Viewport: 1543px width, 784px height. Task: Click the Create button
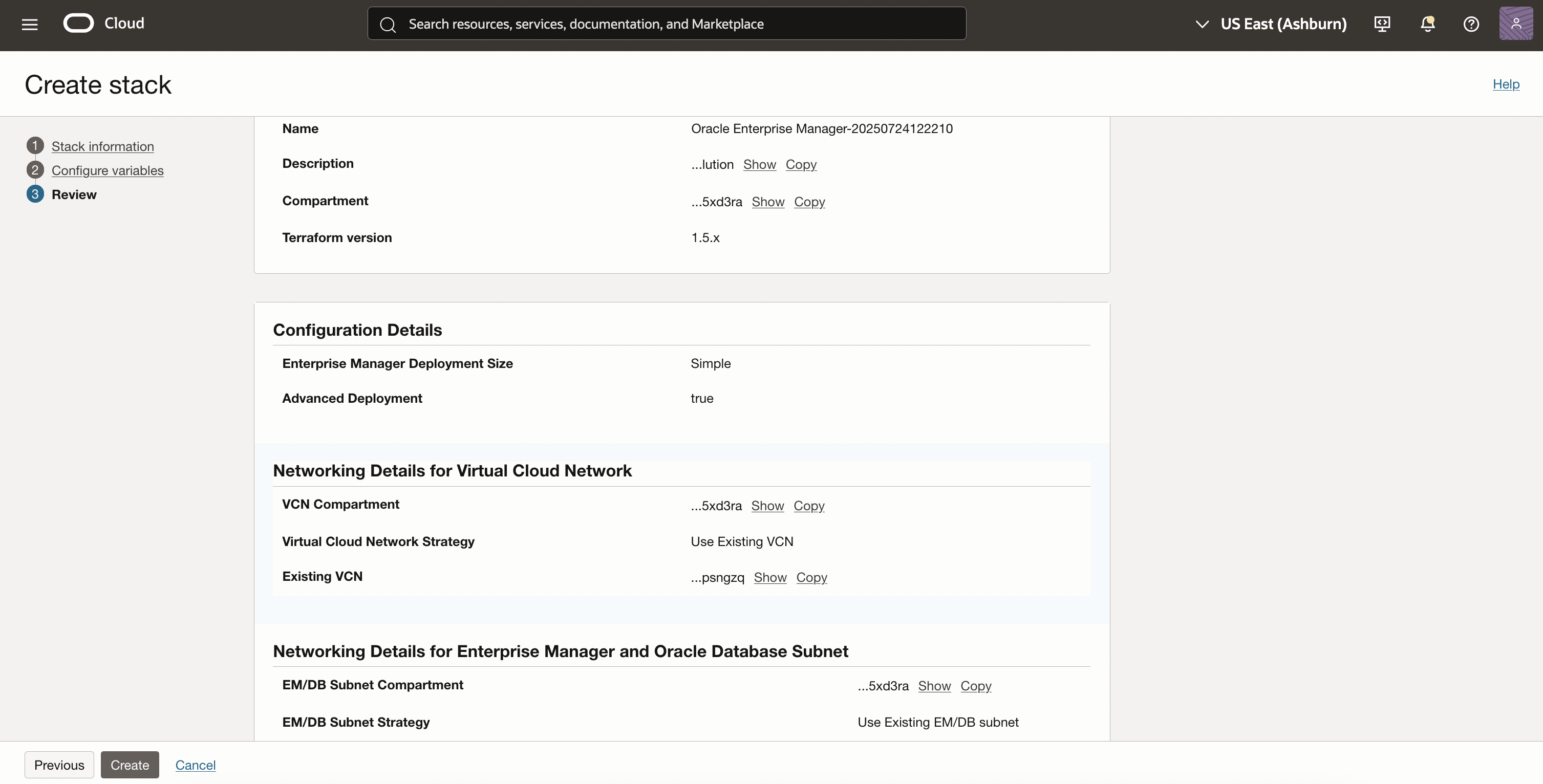click(x=130, y=765)
